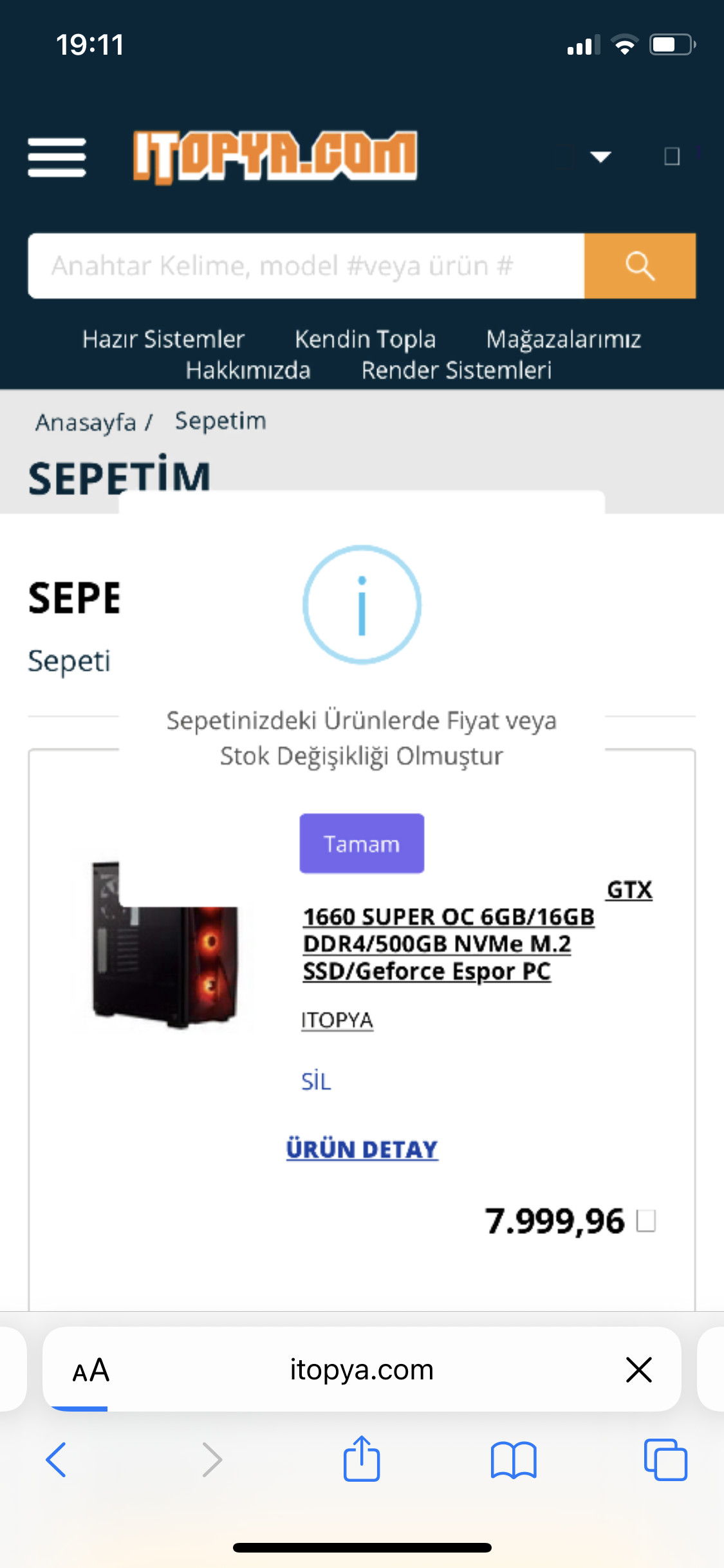Open the Safari share sheet
The height and width of the screenshot is (1568, 724).
[362, 1459]
